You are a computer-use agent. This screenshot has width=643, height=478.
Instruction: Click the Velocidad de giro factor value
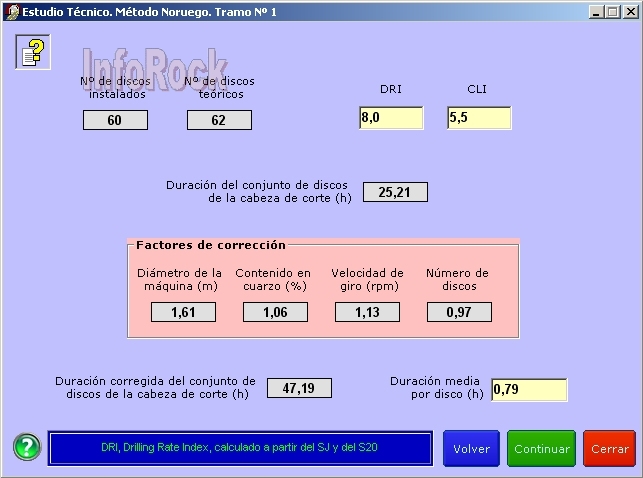(x=367, y=312)
